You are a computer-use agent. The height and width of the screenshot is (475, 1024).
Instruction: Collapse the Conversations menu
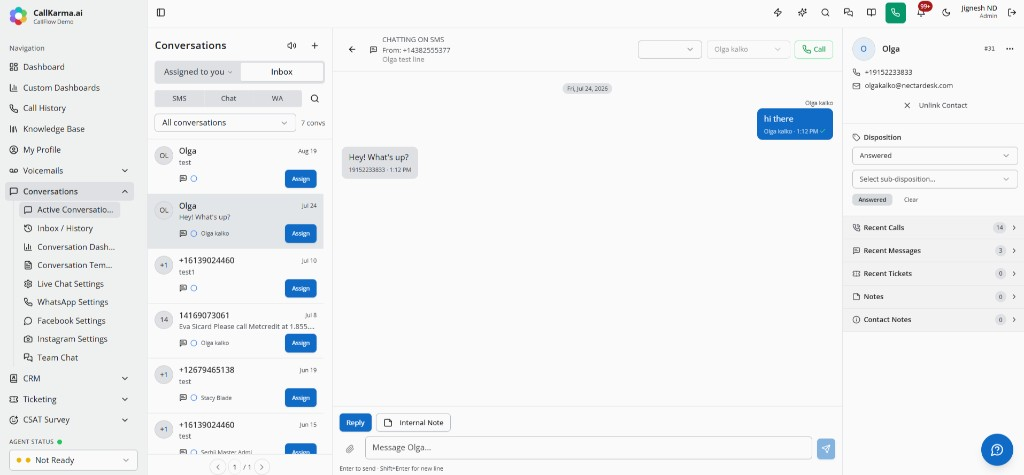[69, 191]
